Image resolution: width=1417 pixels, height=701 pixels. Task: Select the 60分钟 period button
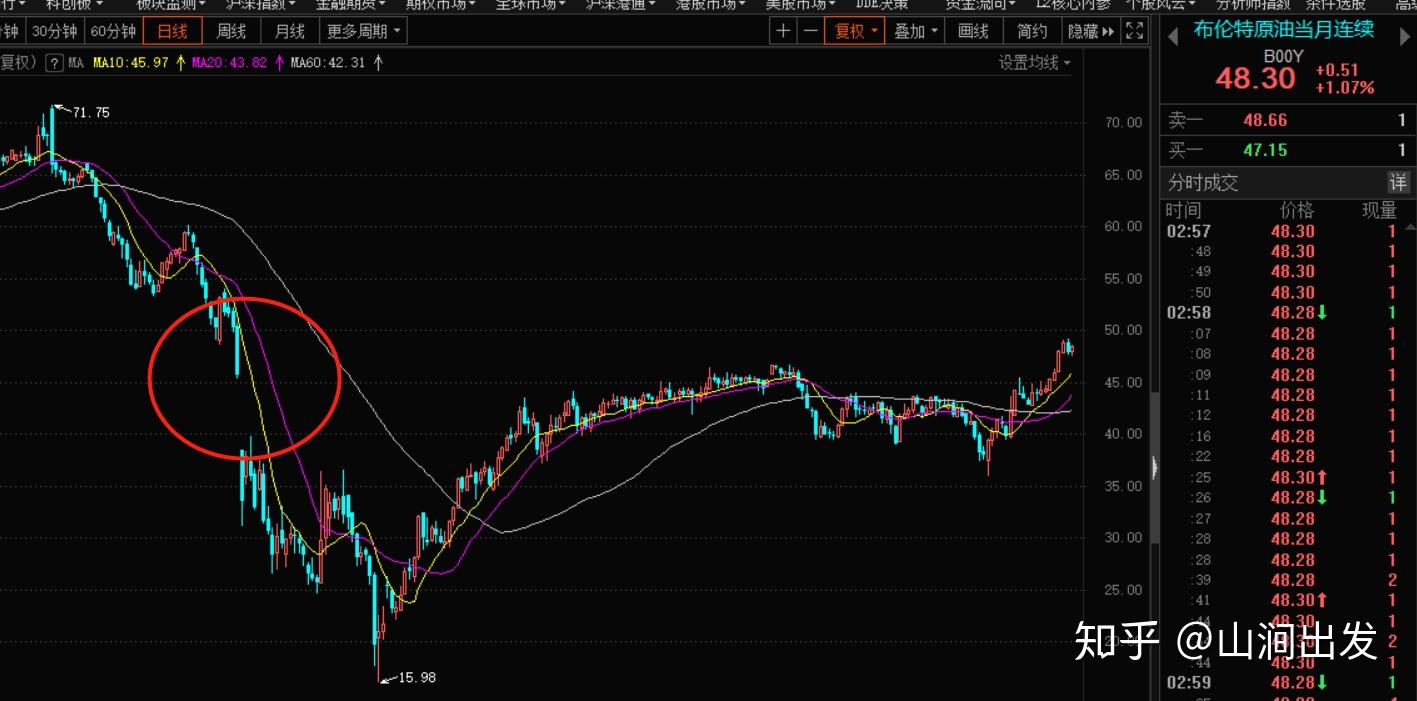pos(113,31)
